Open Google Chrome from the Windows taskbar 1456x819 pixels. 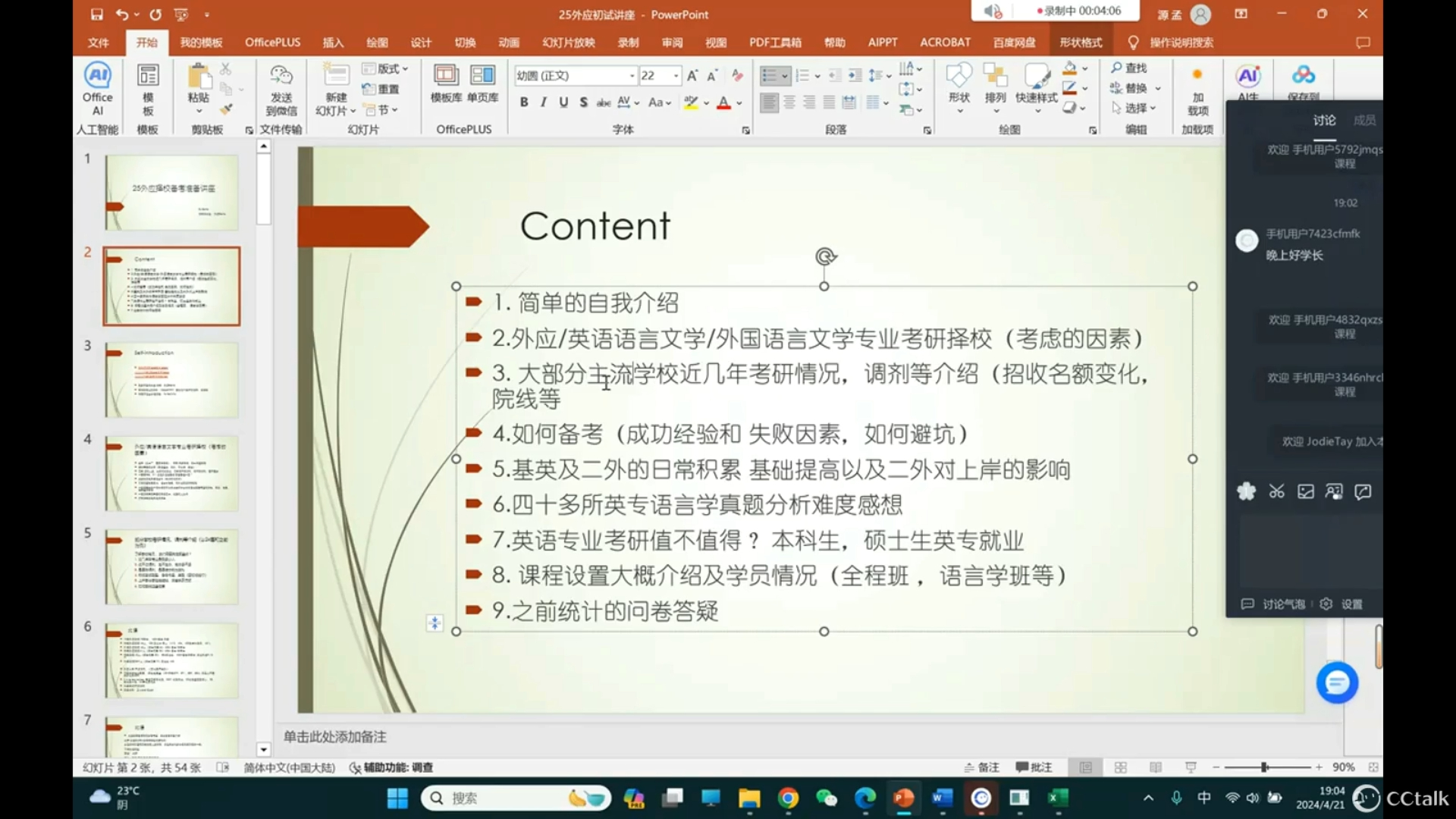(x=788, y=798)
